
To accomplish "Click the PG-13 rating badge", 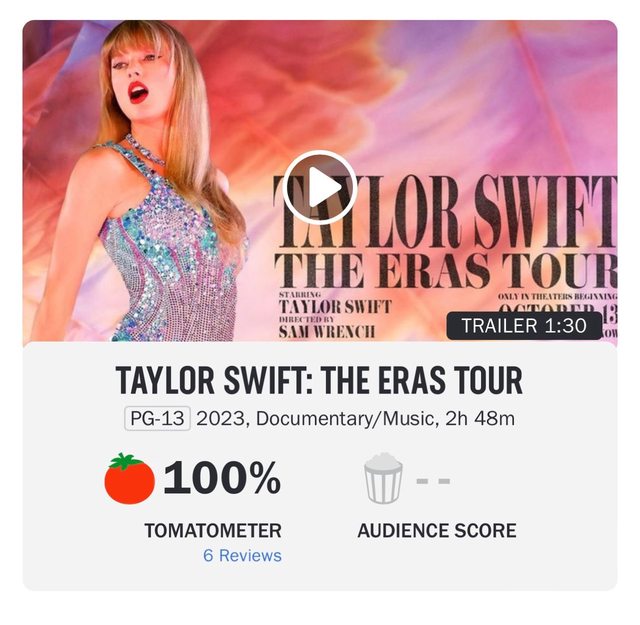I will 157,418.
